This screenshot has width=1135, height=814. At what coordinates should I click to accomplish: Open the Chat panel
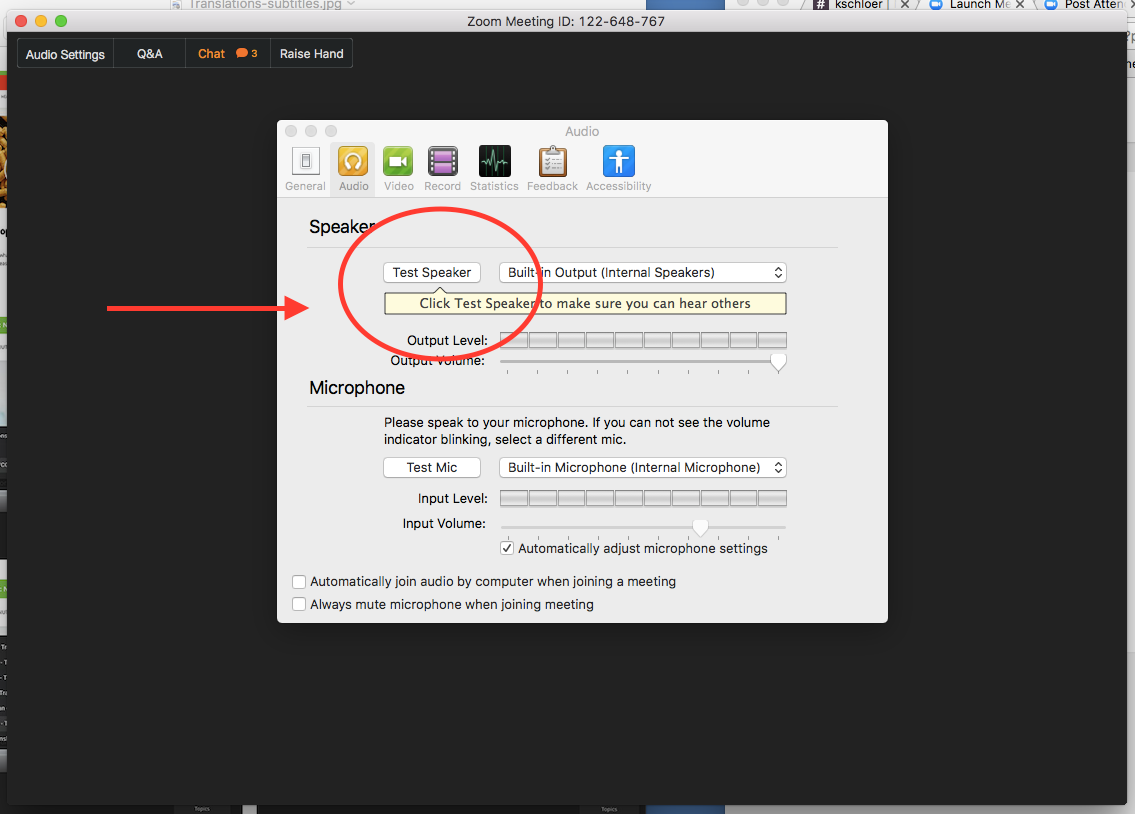pos(227,54)
